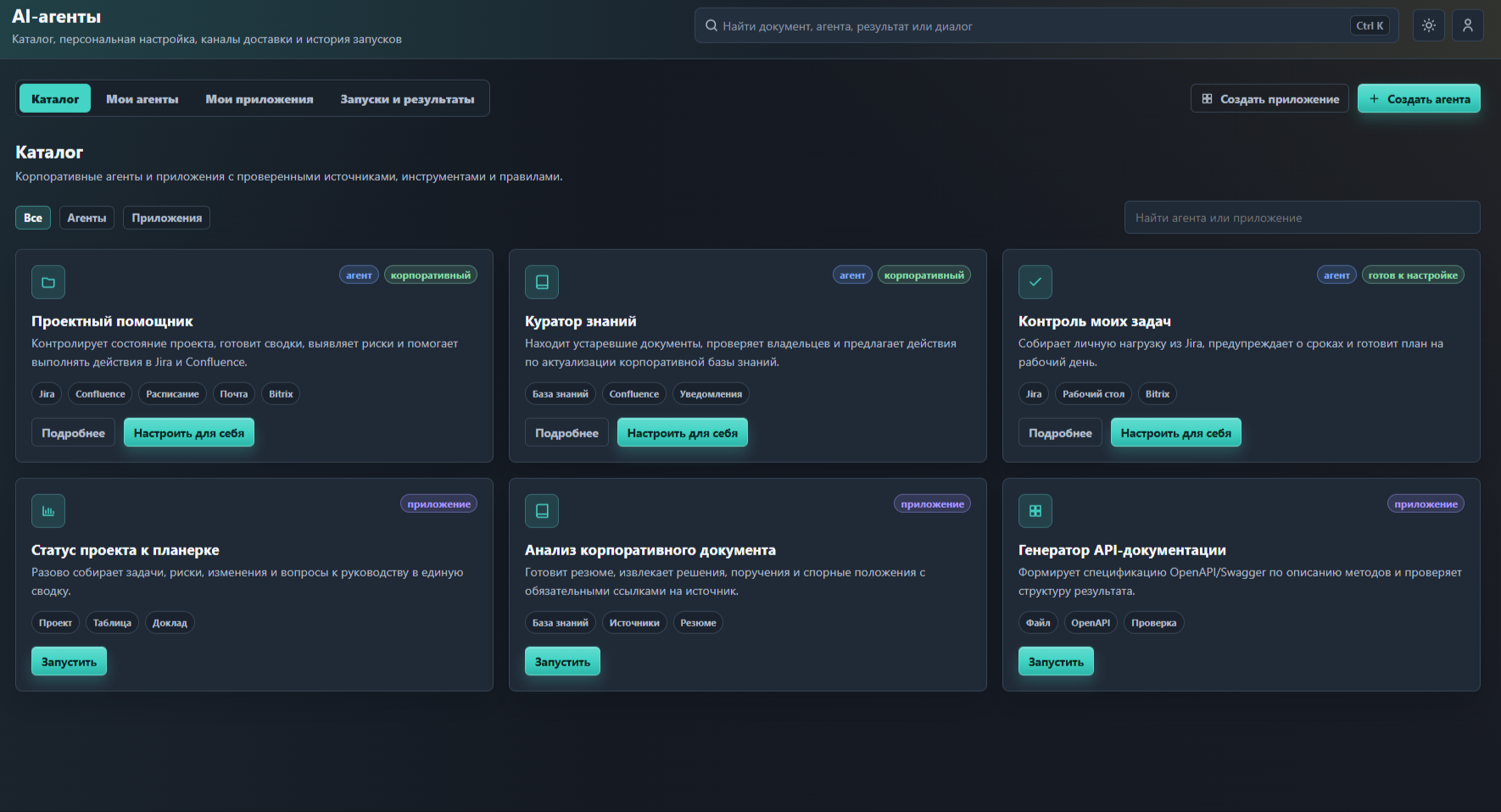Click Настроить для себя on Контроль моих задач
The image size is (1501, 812).
pos(1176,432)
